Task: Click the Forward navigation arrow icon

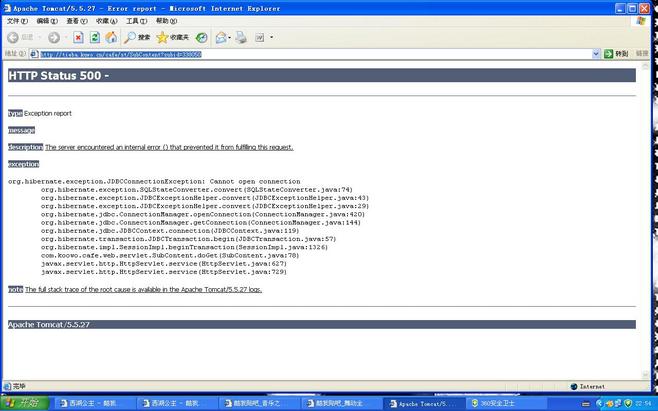Action: 53,37
